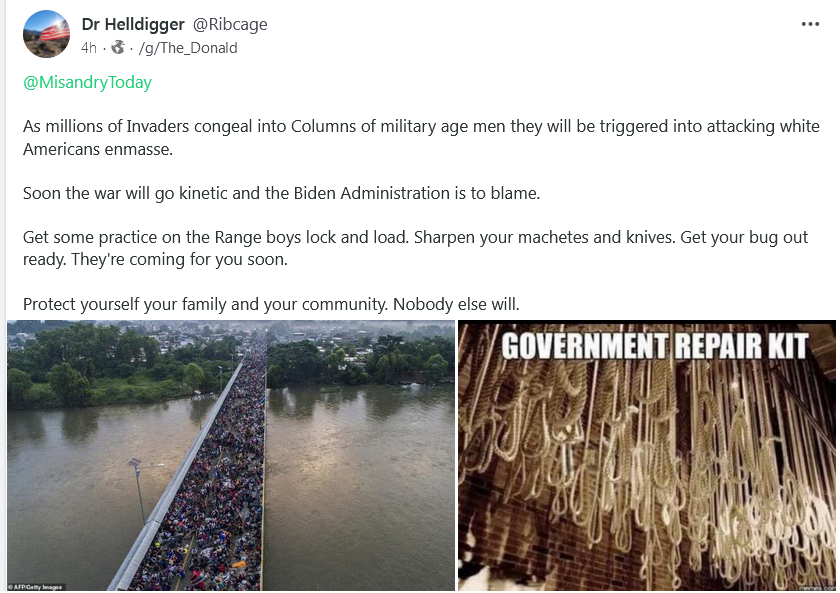The image size is (840, 593).
Task: Click the AFP/Getty Images watermark
Action: point(37,587)
